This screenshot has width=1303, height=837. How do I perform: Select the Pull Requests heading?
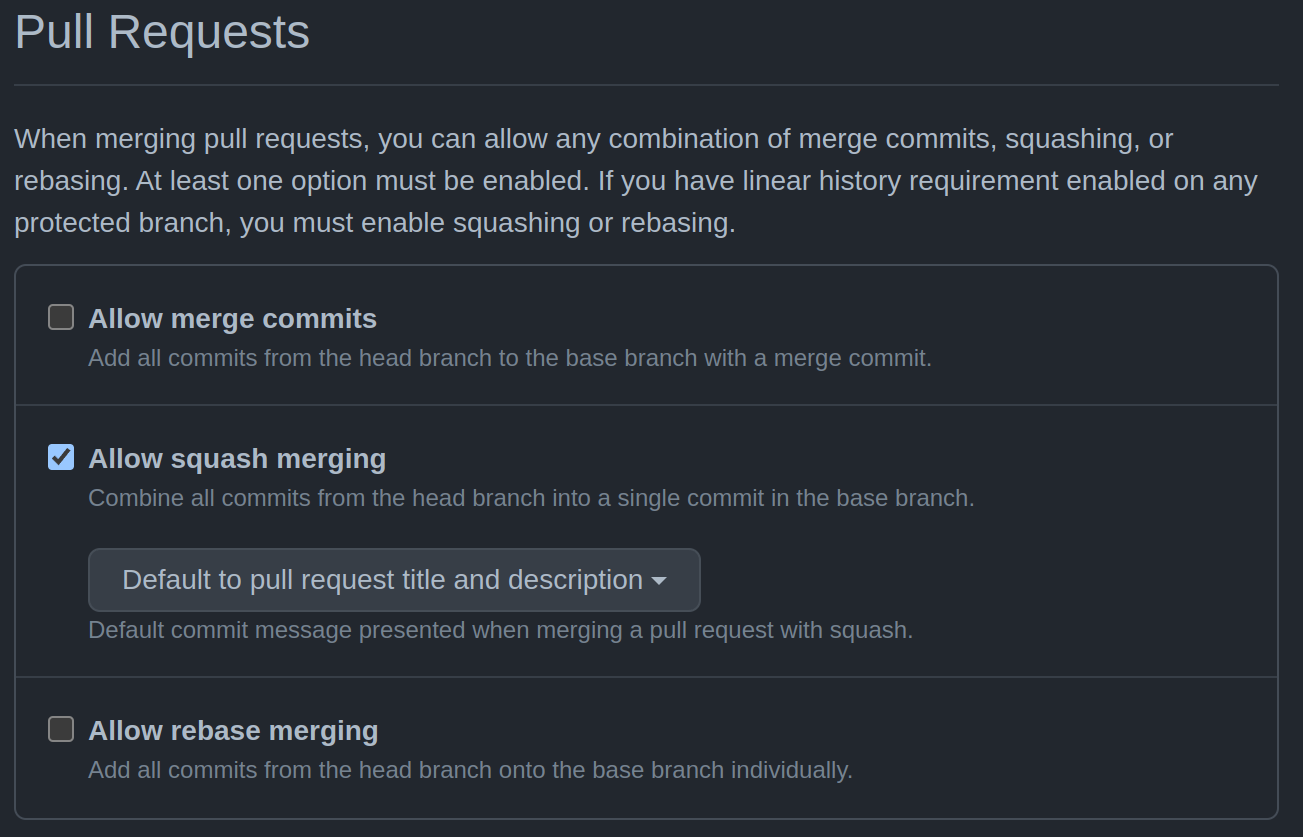161,32
